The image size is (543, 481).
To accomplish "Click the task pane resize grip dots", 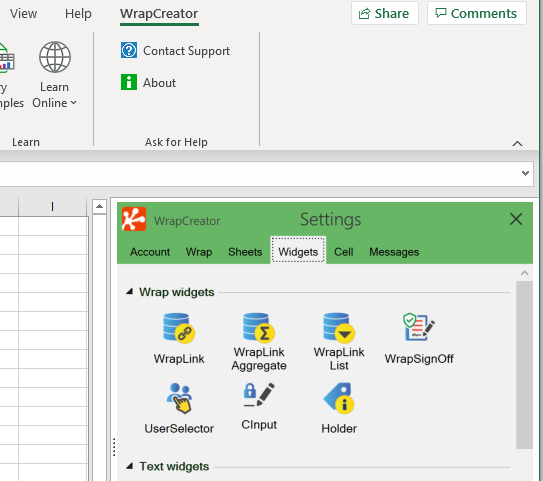I will pyautogui.click(x=114, y=447).
